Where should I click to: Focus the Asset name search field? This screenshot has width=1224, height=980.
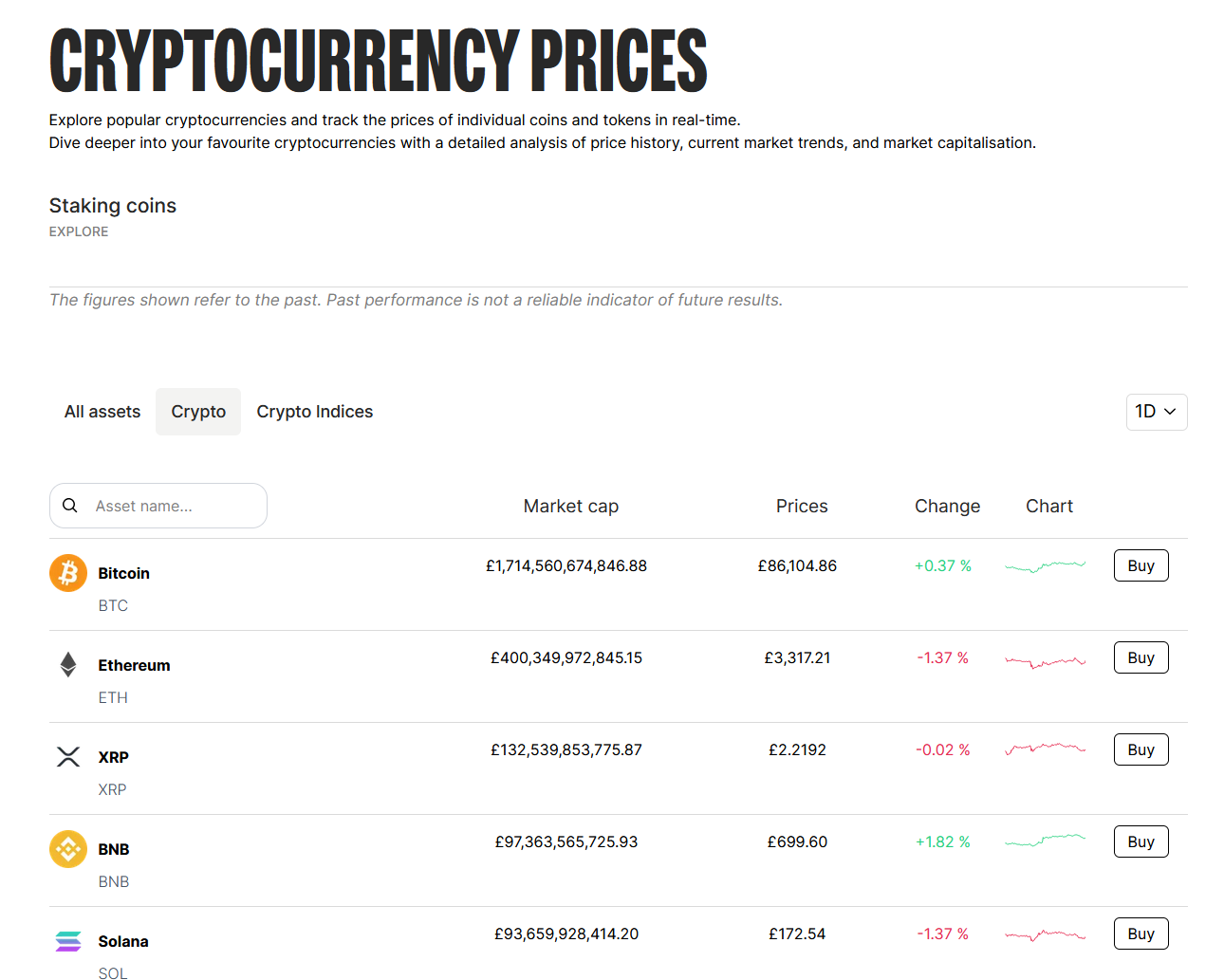coord(158,506)
